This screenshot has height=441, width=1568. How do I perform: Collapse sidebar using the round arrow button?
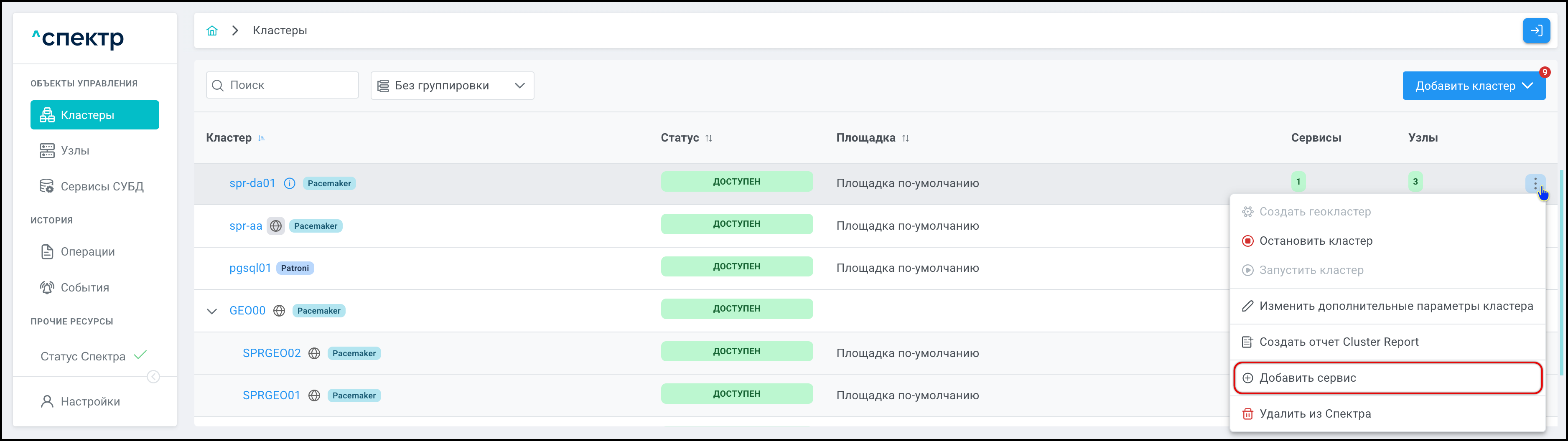click(x=153, y=377)
